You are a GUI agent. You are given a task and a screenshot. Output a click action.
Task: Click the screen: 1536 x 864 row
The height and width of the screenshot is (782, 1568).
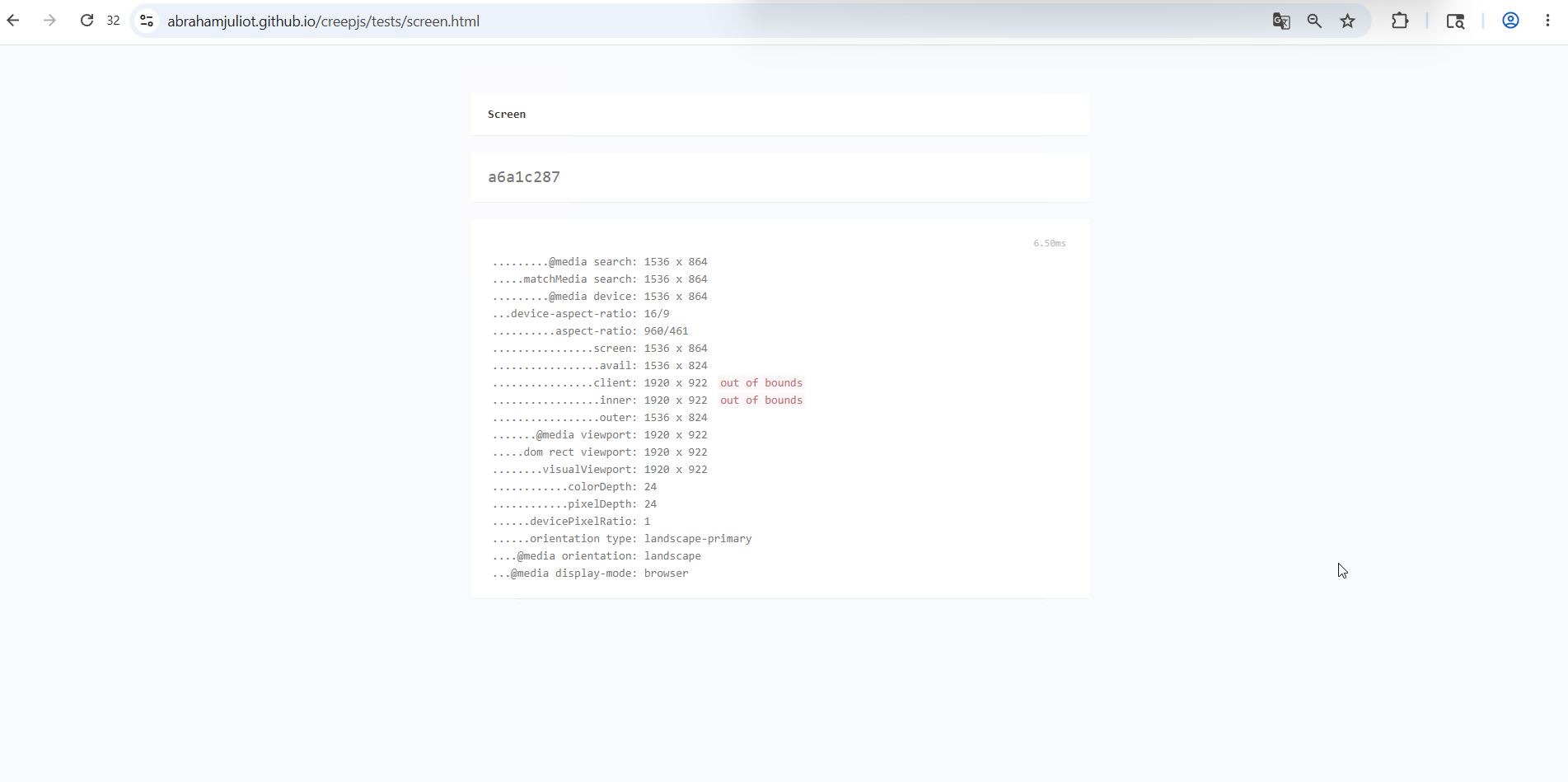tap(600, 349)
